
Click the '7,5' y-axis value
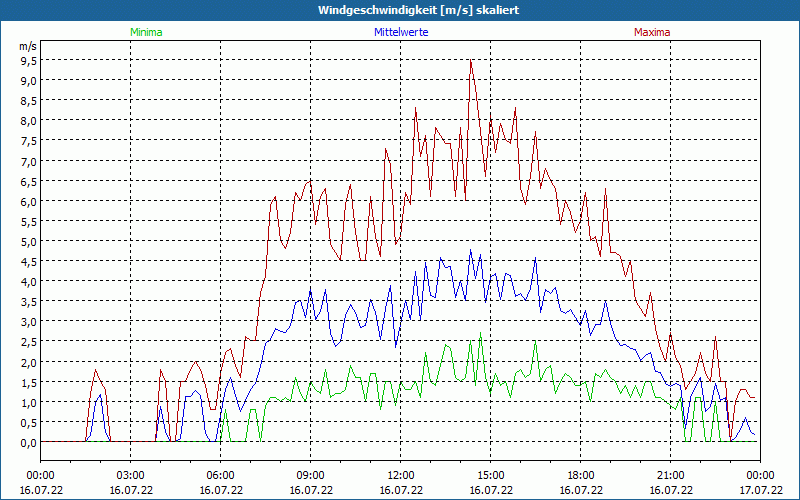(x=29, y=141)
